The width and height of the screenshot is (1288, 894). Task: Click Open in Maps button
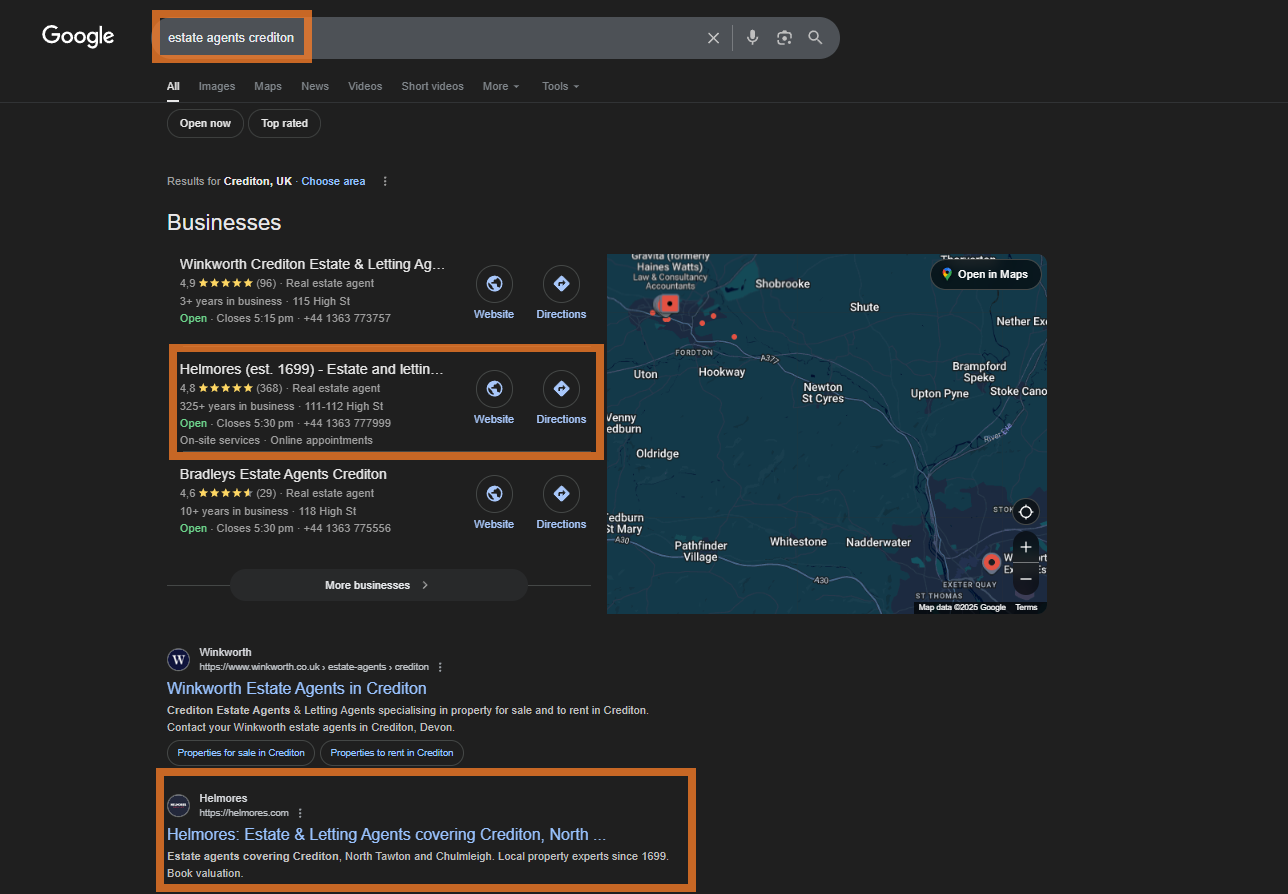point(985,274)
